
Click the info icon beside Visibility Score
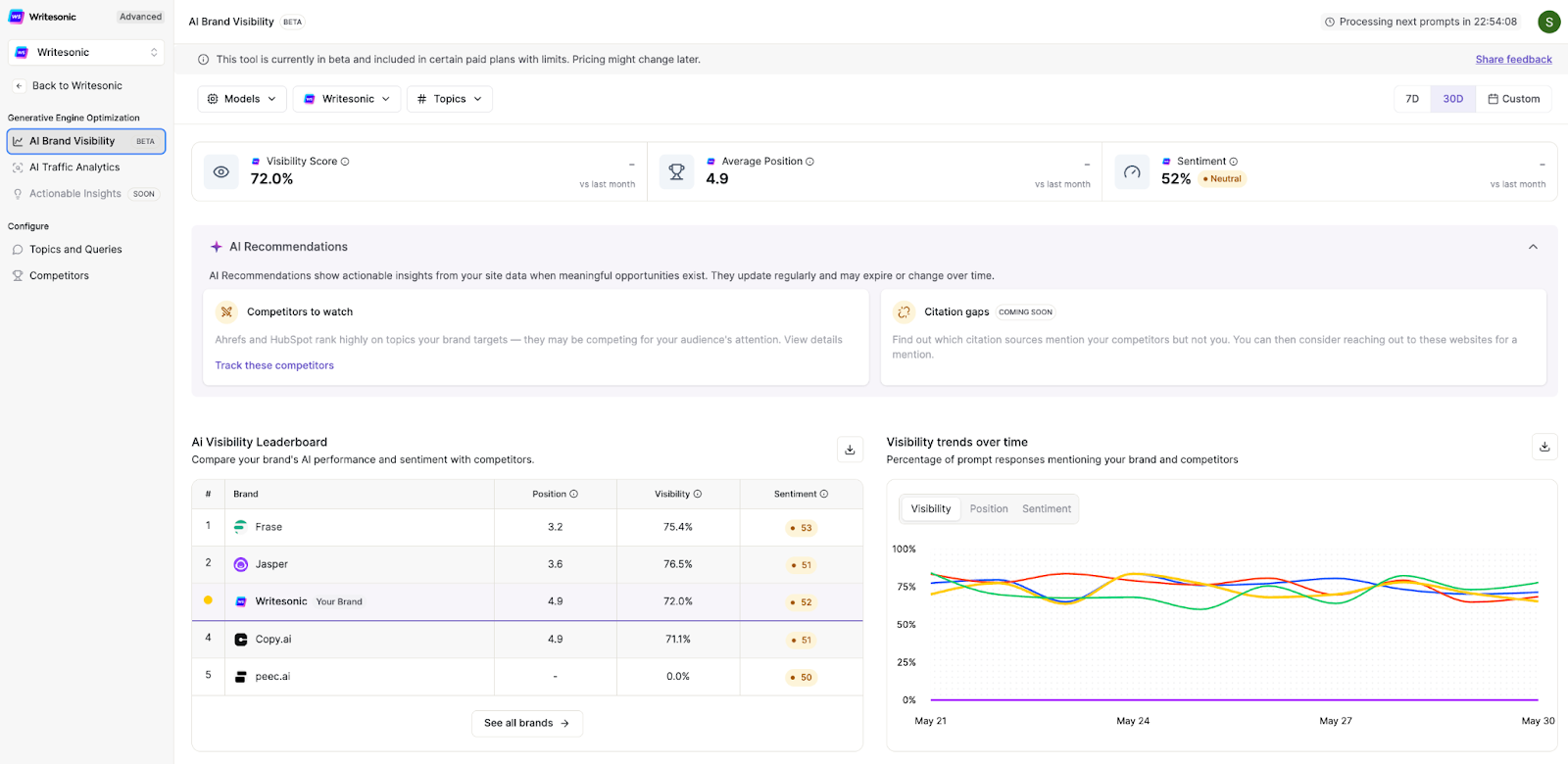345,162
